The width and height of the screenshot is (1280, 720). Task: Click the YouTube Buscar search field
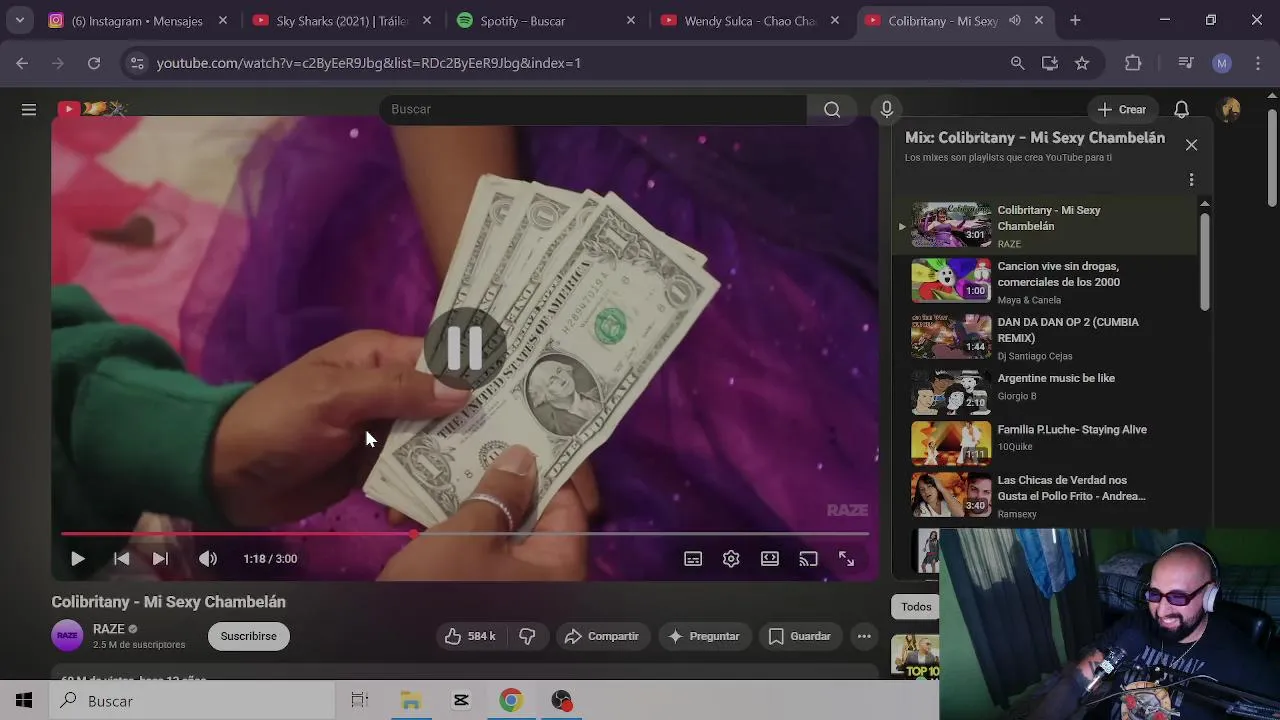pos(593,109)
